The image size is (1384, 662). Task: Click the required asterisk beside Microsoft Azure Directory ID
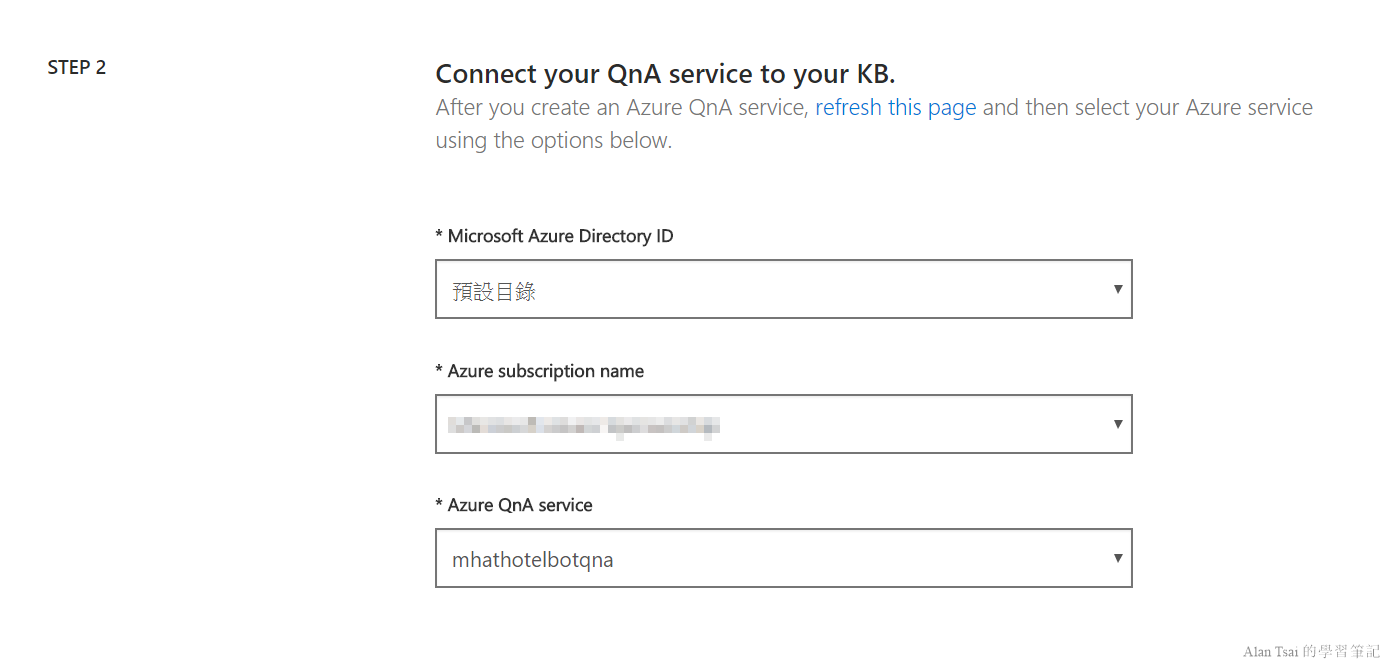[439, 237]
